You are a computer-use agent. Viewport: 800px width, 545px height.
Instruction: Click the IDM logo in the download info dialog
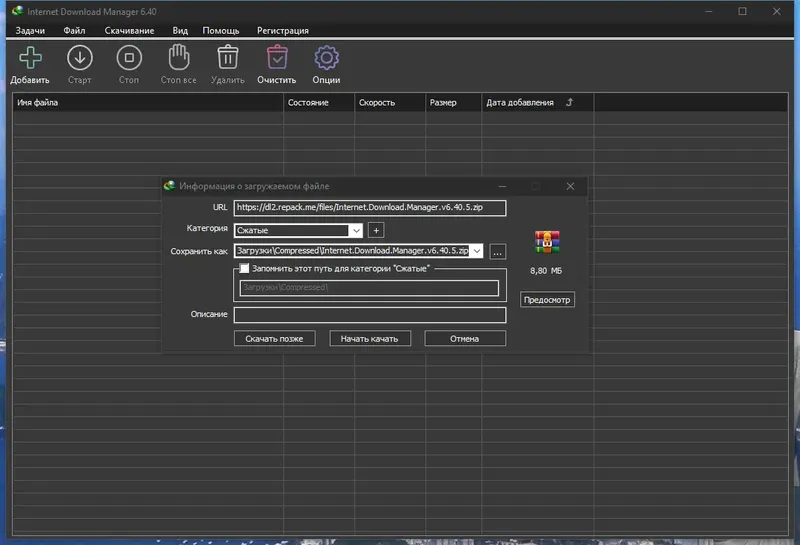(x=169, y=186)
